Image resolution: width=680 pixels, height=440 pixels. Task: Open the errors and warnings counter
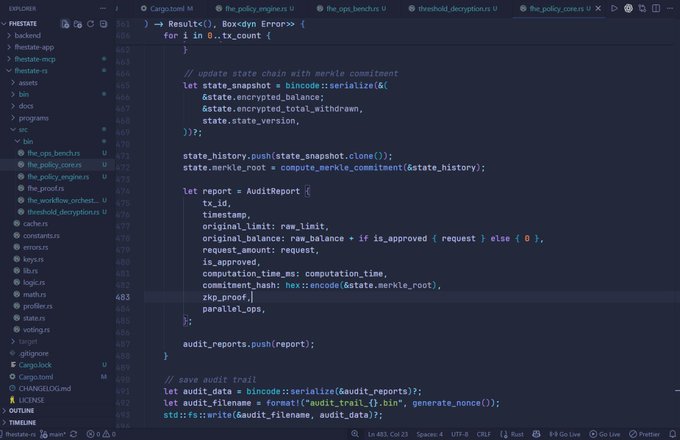coord(101,434)
